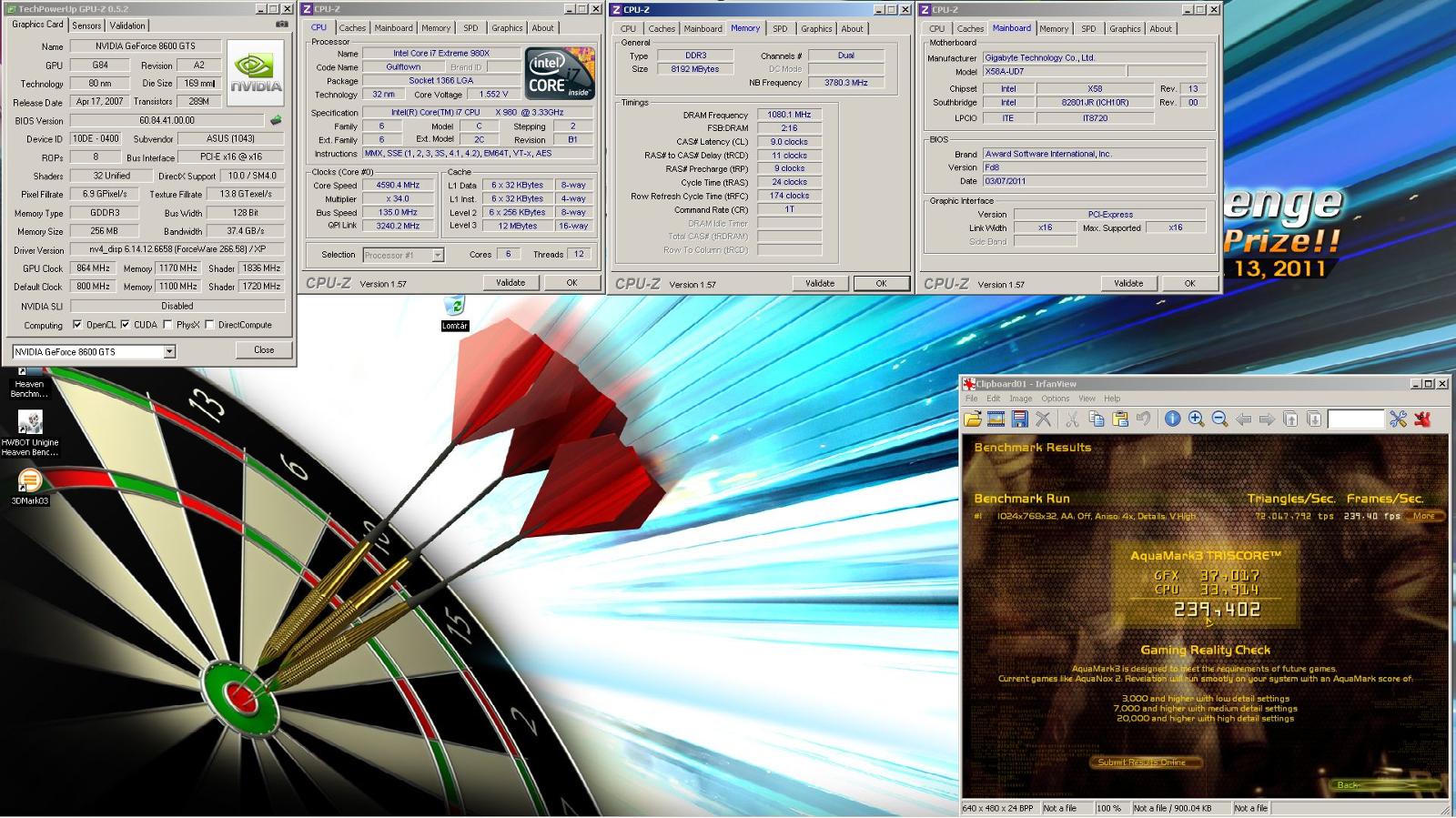Image resolution: width=1456 pixels, height=818 pixels.
Task: Click the DRAM Frequency value 1080.1 MHz
Action: (789, 115)
